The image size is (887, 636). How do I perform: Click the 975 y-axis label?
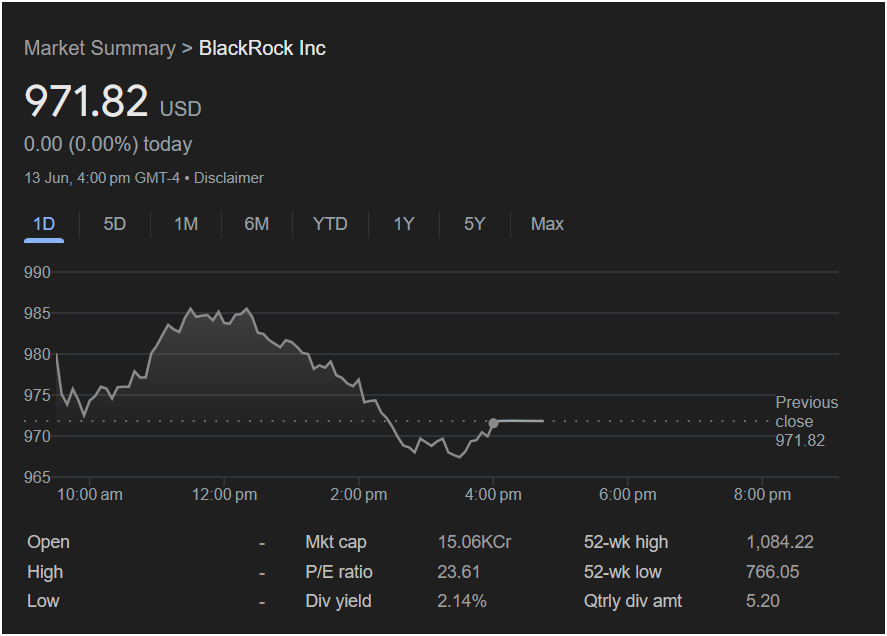point(37,395)
